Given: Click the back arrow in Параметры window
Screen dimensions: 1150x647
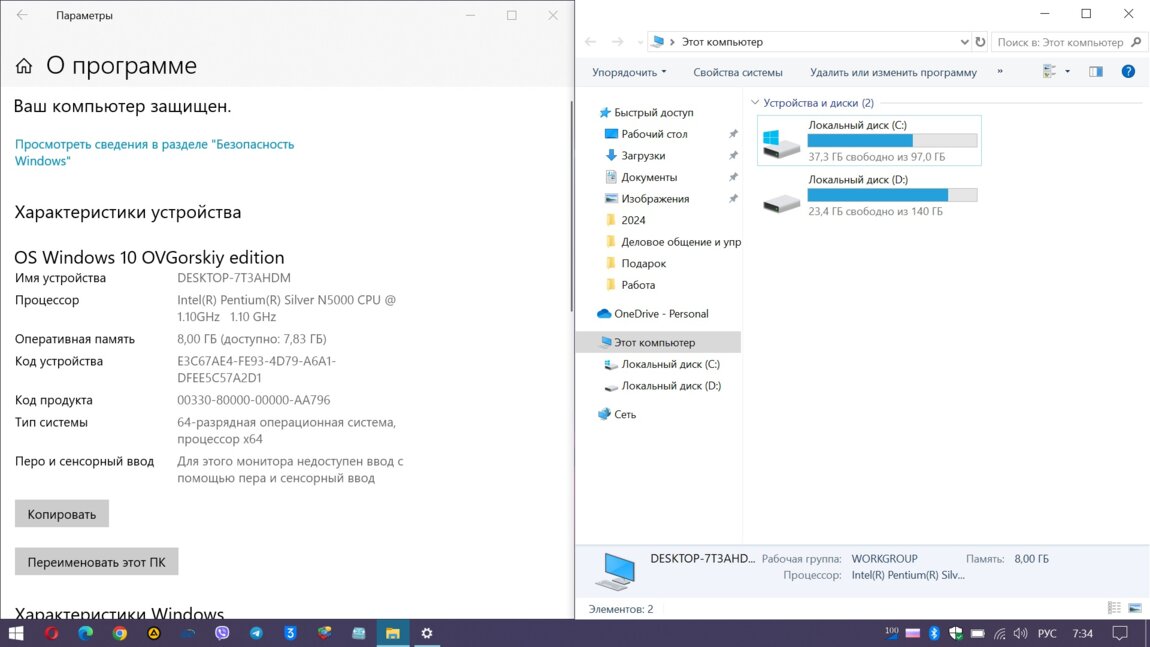Looking at the screenshot, I should (22, 15).
